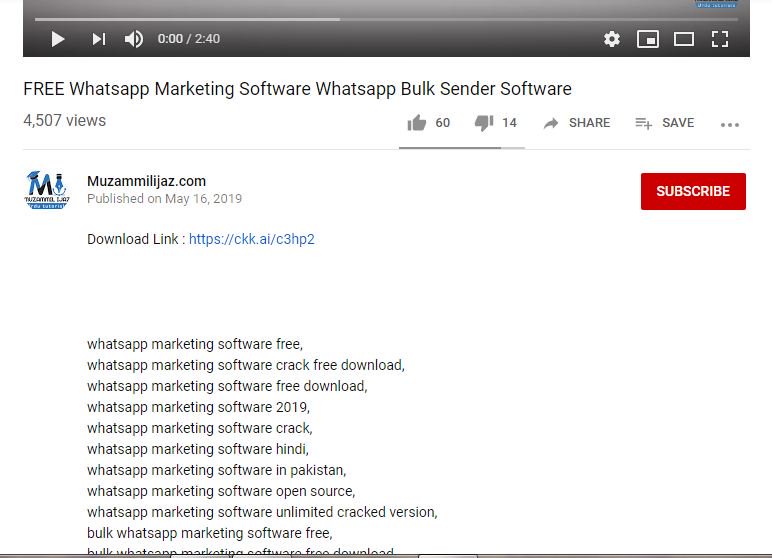Click the 0:00 / 2:40 time display

(x=189, y=38)
